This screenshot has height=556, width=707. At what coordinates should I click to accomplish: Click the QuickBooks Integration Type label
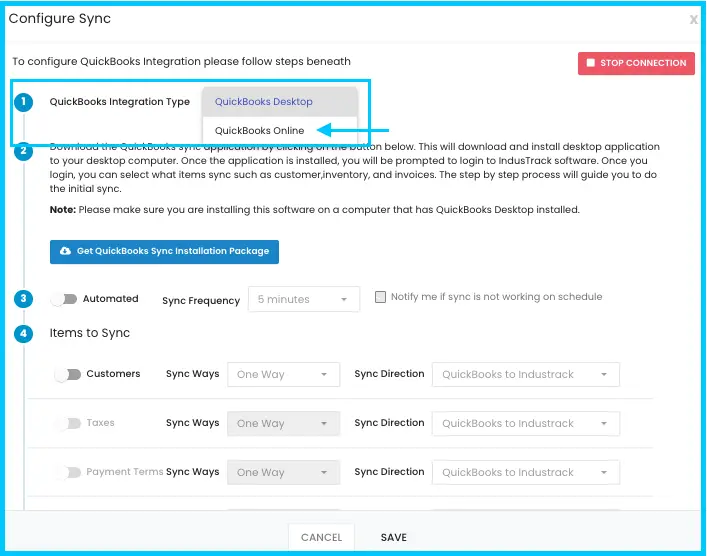(x=119, y=102)
